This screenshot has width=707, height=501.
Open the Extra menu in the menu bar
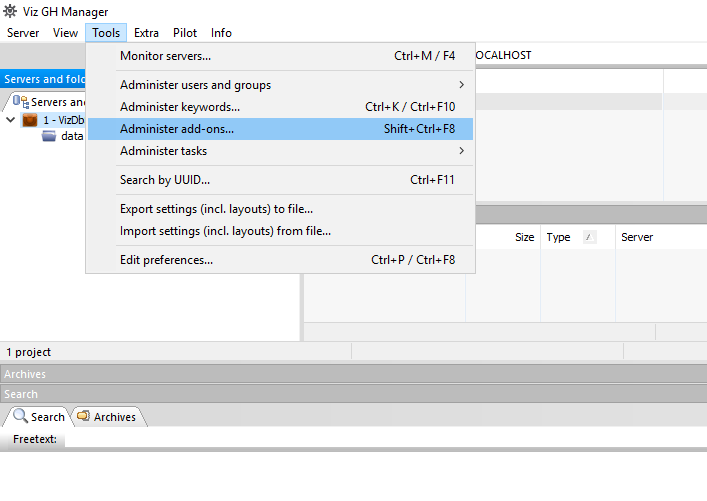(146, 33)
